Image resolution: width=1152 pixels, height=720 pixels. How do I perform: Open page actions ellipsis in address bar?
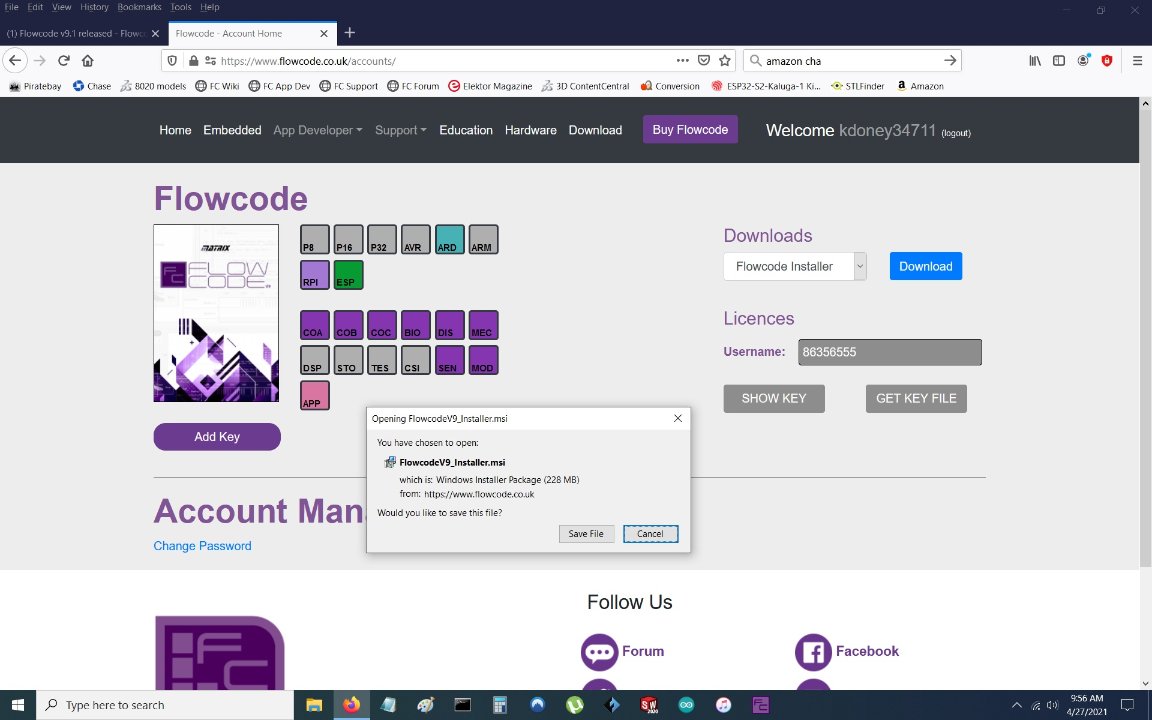click(x=683, y=60)
